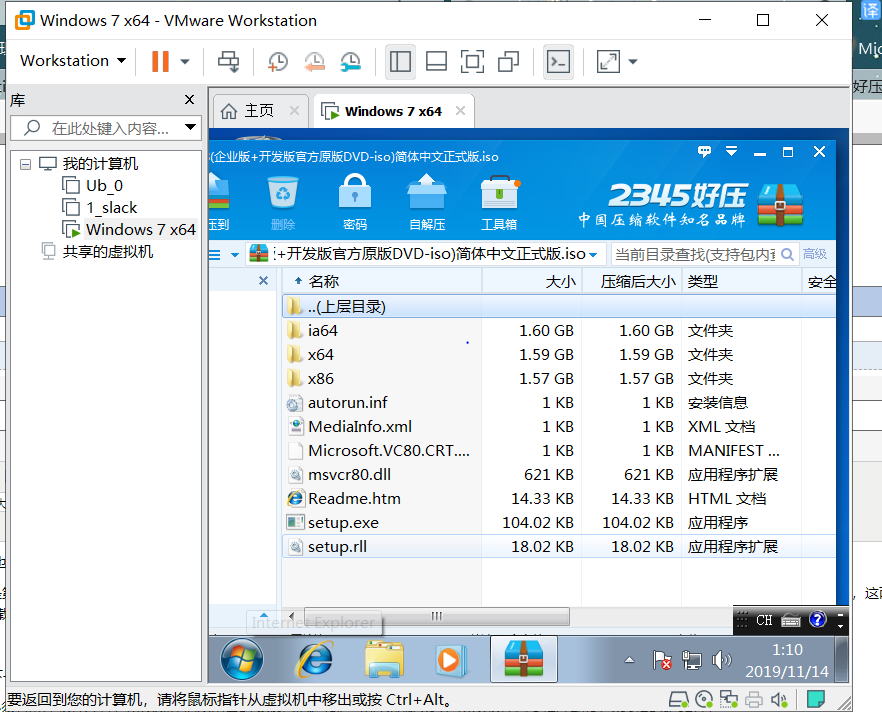
Task: Collapse the 我的计算机 tree node
Action: click(x=25, y=164)
